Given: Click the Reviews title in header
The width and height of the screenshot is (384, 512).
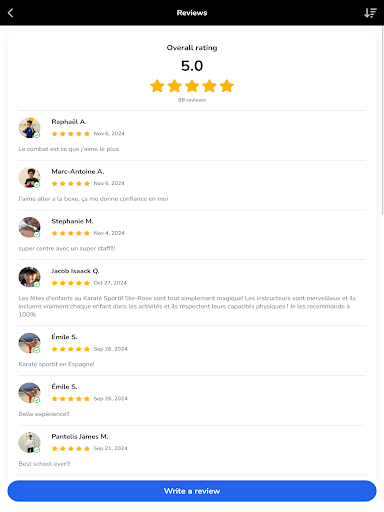Looking at the screenshot, I should click(192, 13).
